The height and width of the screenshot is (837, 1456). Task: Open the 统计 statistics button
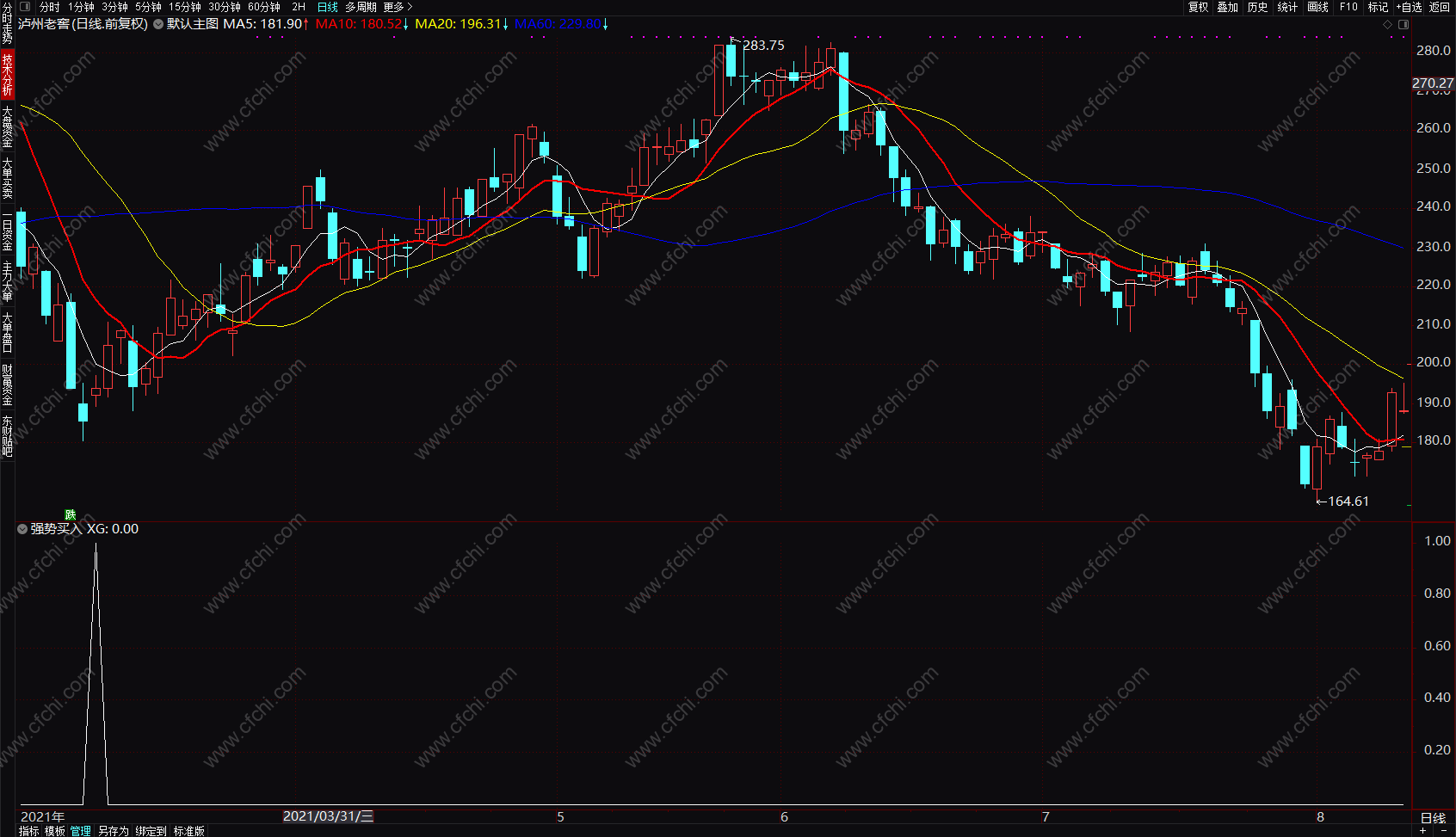click(x=1288, y=7)
